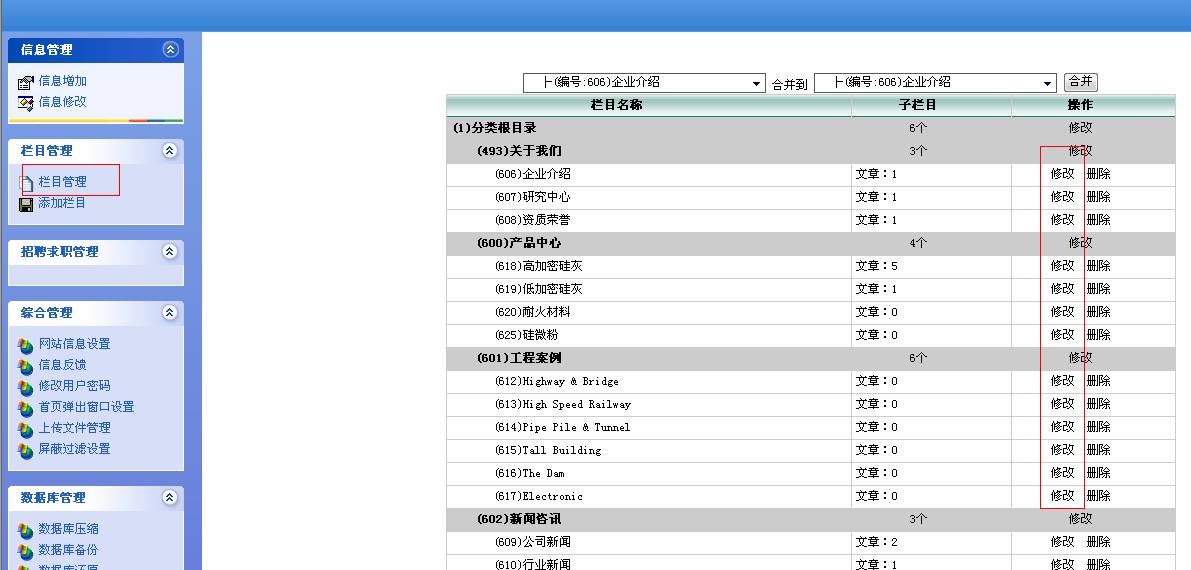Click the 信息修改 edit icon
Image resolution: width=1191 pixels, height=570 pixels.
tap(26, 102)
